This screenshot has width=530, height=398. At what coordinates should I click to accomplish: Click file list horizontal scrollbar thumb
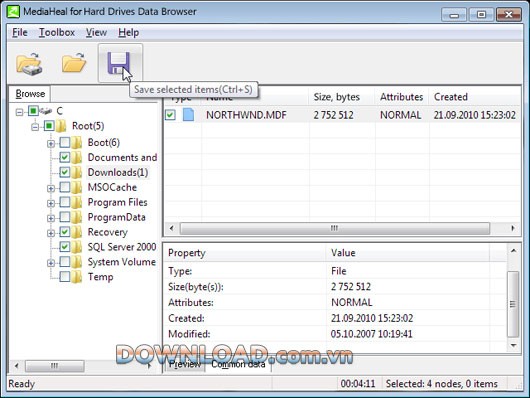point(335,228)
